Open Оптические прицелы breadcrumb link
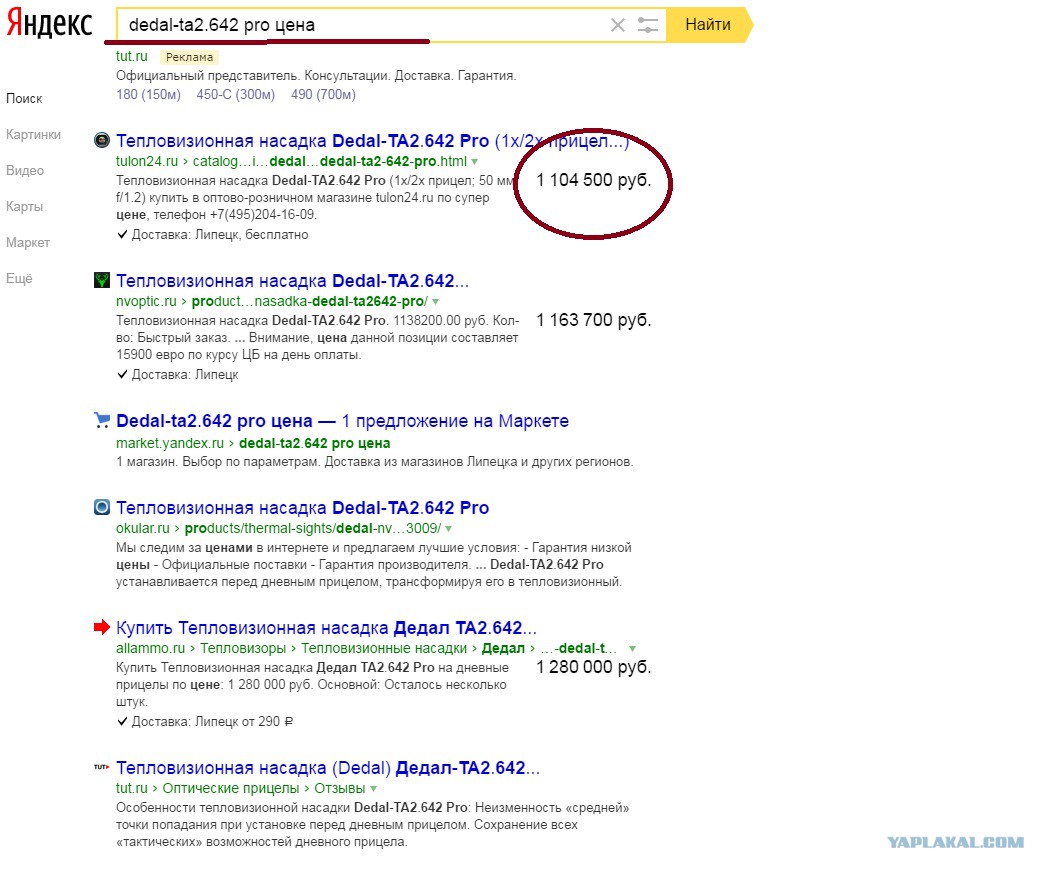The height and width of the screenshot is (872, 1050). (x=231, y=788)
